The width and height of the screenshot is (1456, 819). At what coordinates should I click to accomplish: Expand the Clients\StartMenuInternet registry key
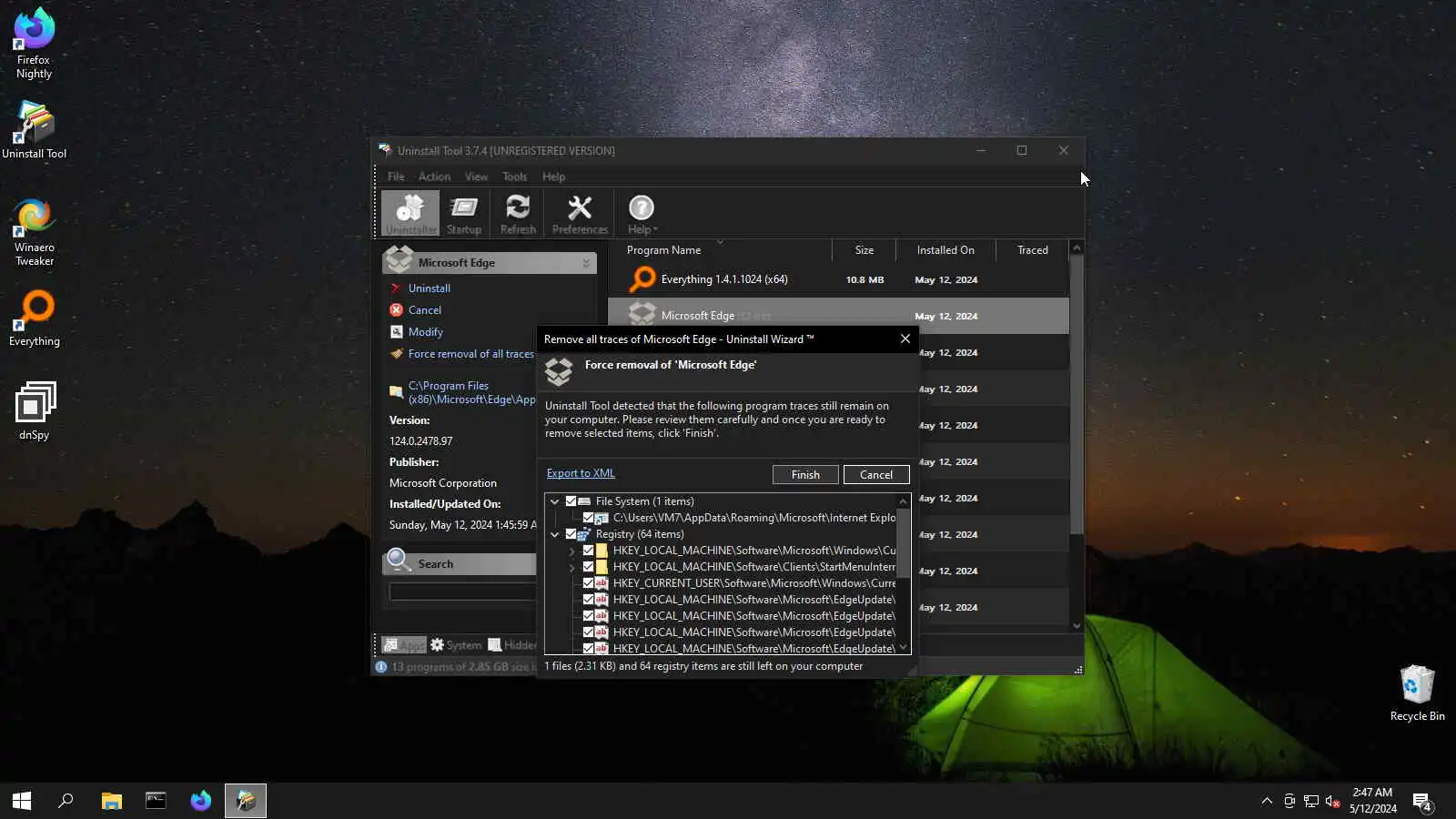coord(571,566)
